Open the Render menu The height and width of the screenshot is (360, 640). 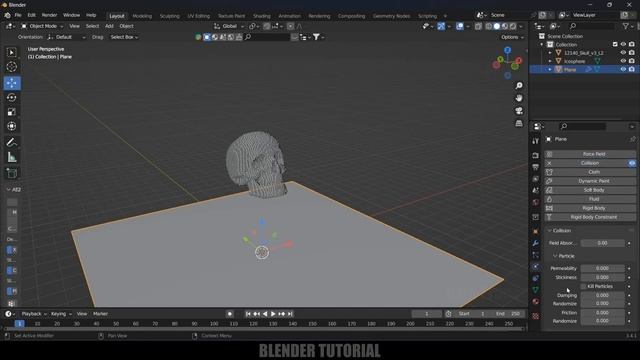coord(49,15)
